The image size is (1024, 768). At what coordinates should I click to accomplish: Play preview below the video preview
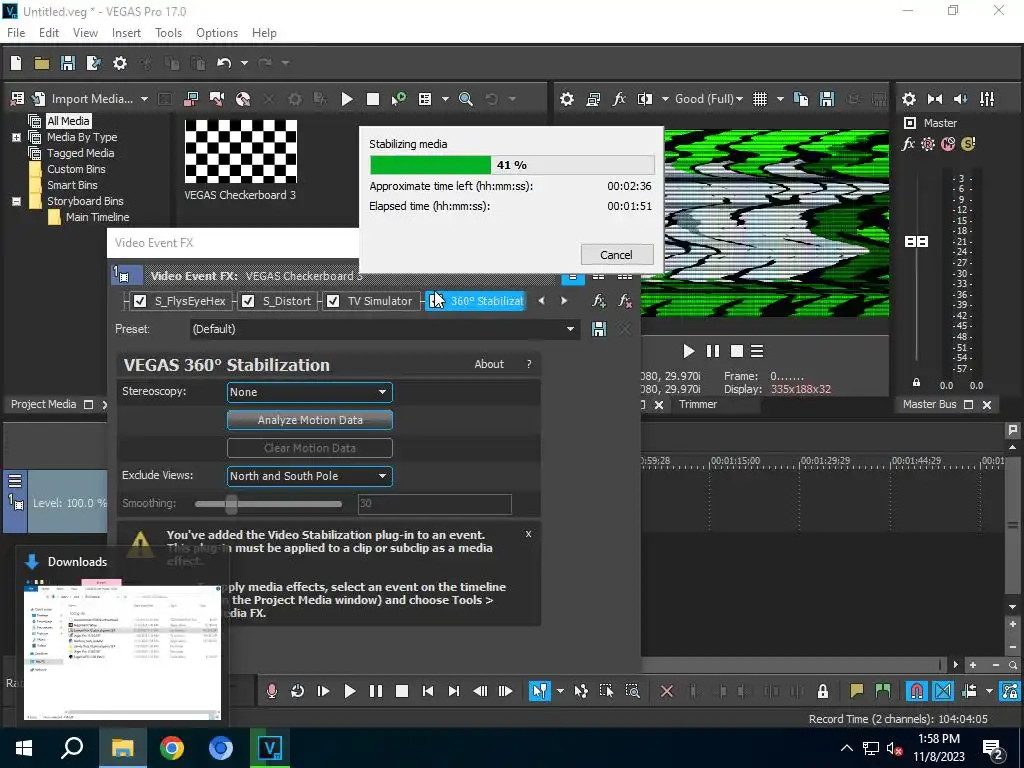pyautogui.click(x=688, y=351)
